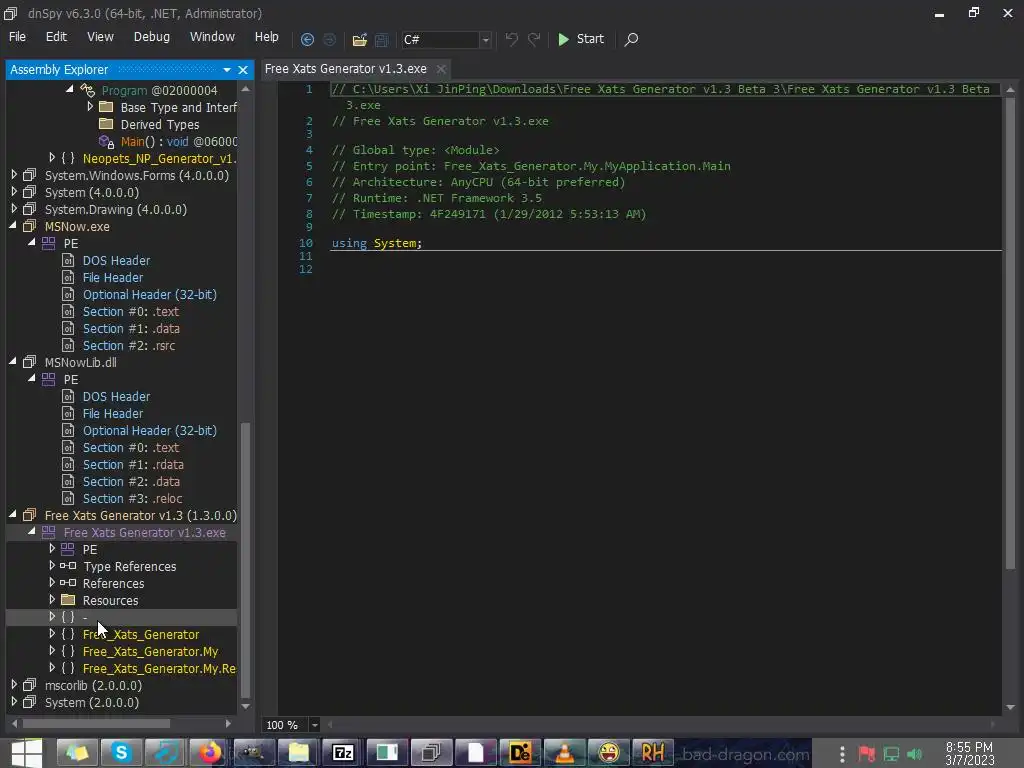Screen dimensions: 1024x768
Task: Collapse the Program @02000004 class node
Action: click(x=70, y=89)
